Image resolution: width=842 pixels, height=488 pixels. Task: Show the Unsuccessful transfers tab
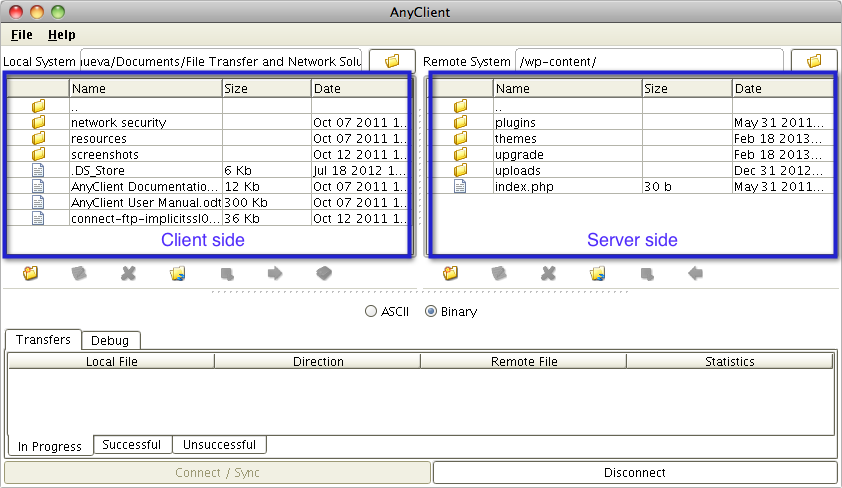click(x=219, y=445)
